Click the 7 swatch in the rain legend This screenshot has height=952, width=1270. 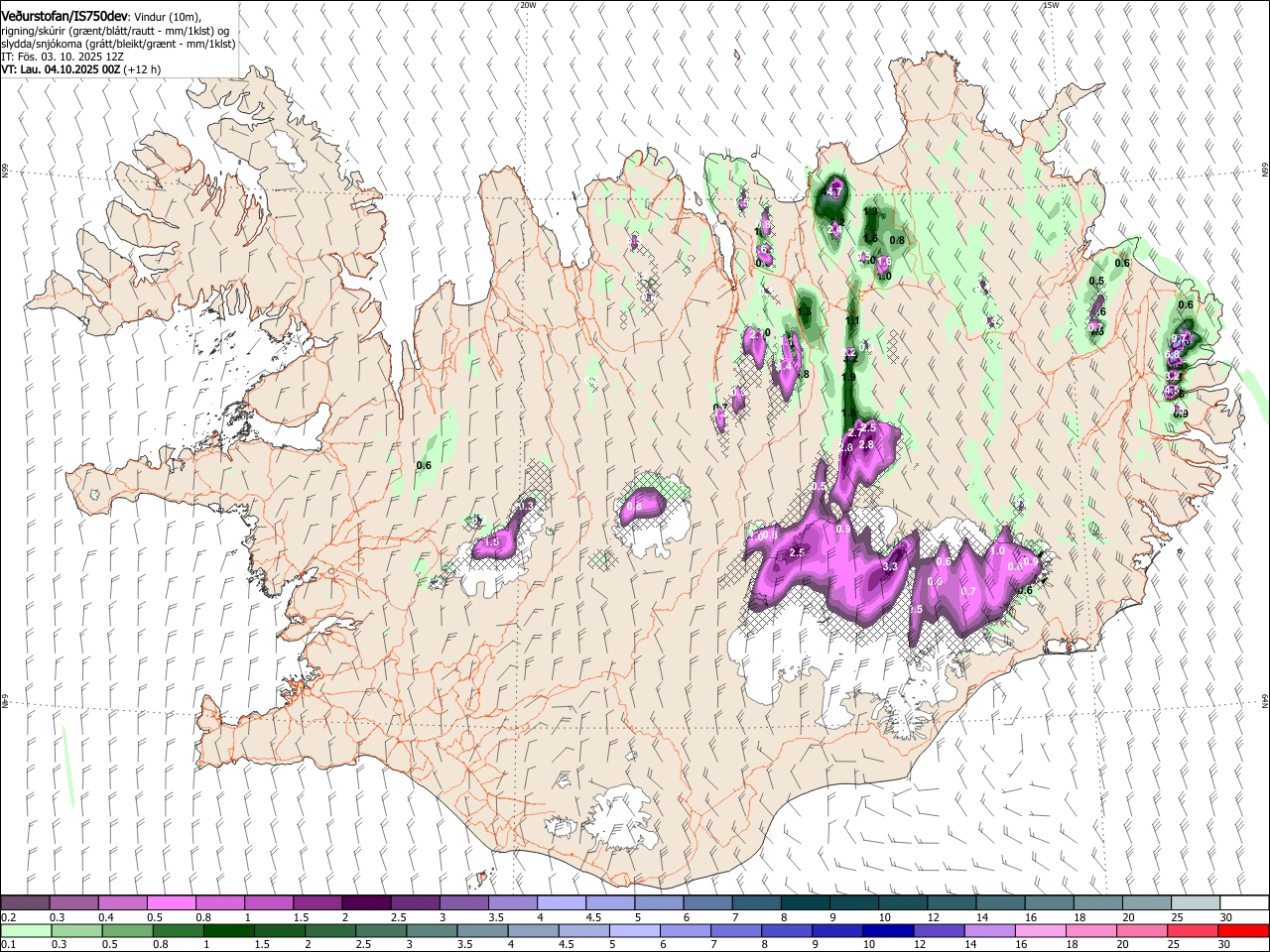pos(736,930)
